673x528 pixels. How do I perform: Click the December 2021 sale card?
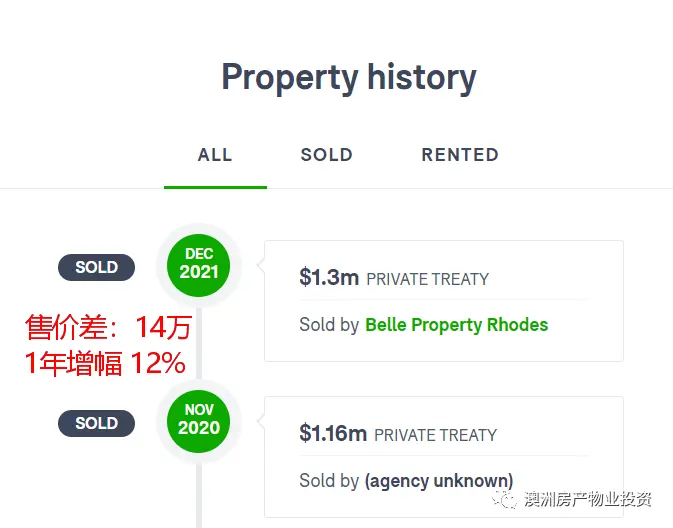point(444,301)
